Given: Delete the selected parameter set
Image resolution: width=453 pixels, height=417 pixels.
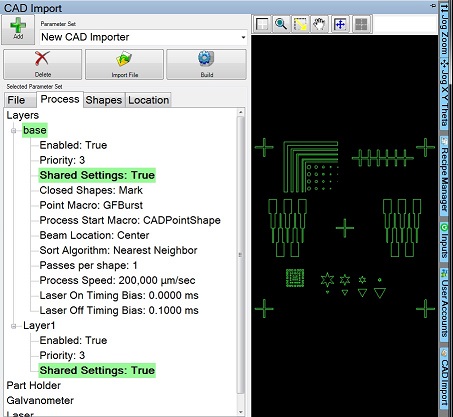Looking at the screenshot, I should pyautogui.click(x=43, y=64).
